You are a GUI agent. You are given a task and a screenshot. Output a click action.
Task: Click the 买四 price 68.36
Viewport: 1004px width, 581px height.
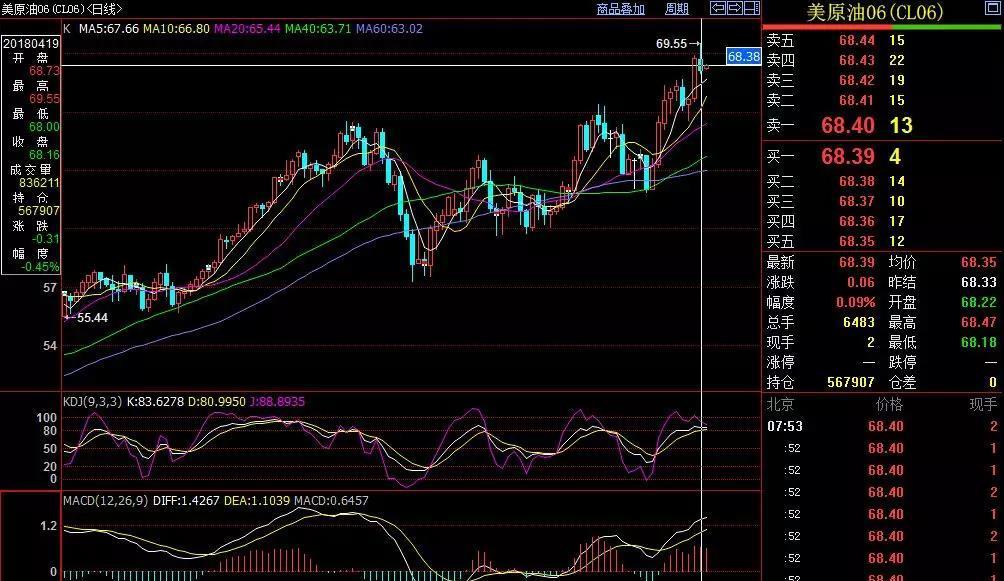(857, 221)
